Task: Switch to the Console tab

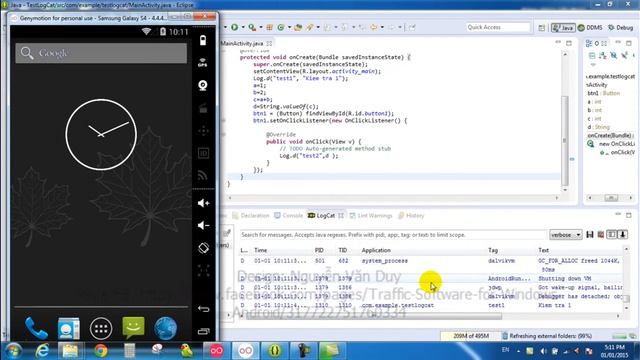Action: [x=289, y=216]
